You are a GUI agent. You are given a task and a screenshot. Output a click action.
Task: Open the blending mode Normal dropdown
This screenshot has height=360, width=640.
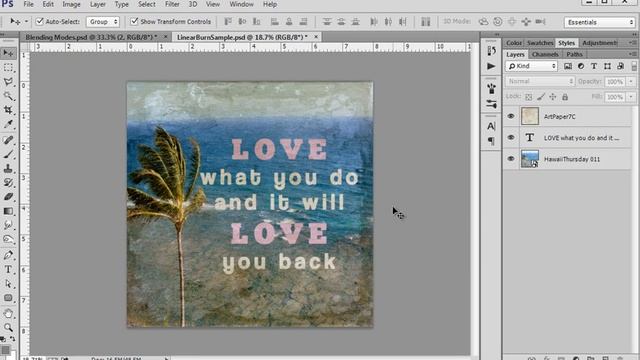(x=540, y=81)
